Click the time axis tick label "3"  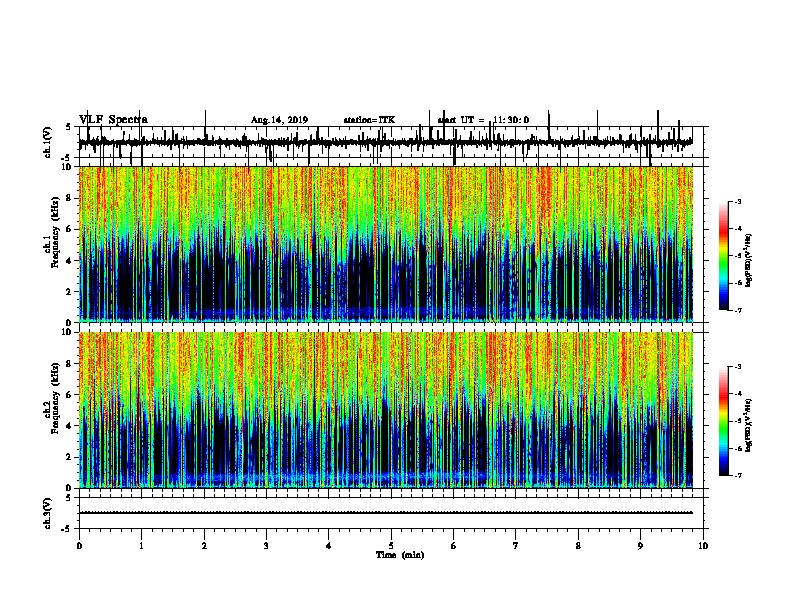tap(266, 546)
